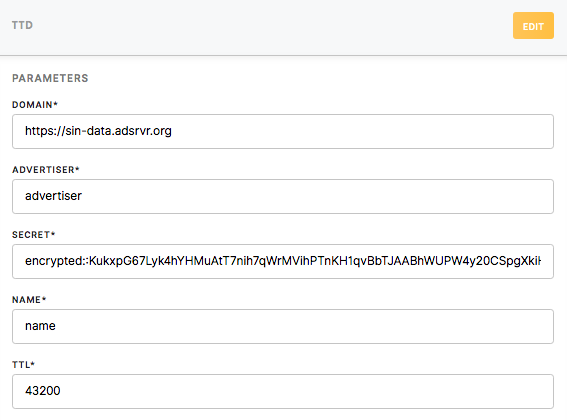Click the 'advertiser' value text
Viewport: 567px width, 420px height.
(53, 196)
